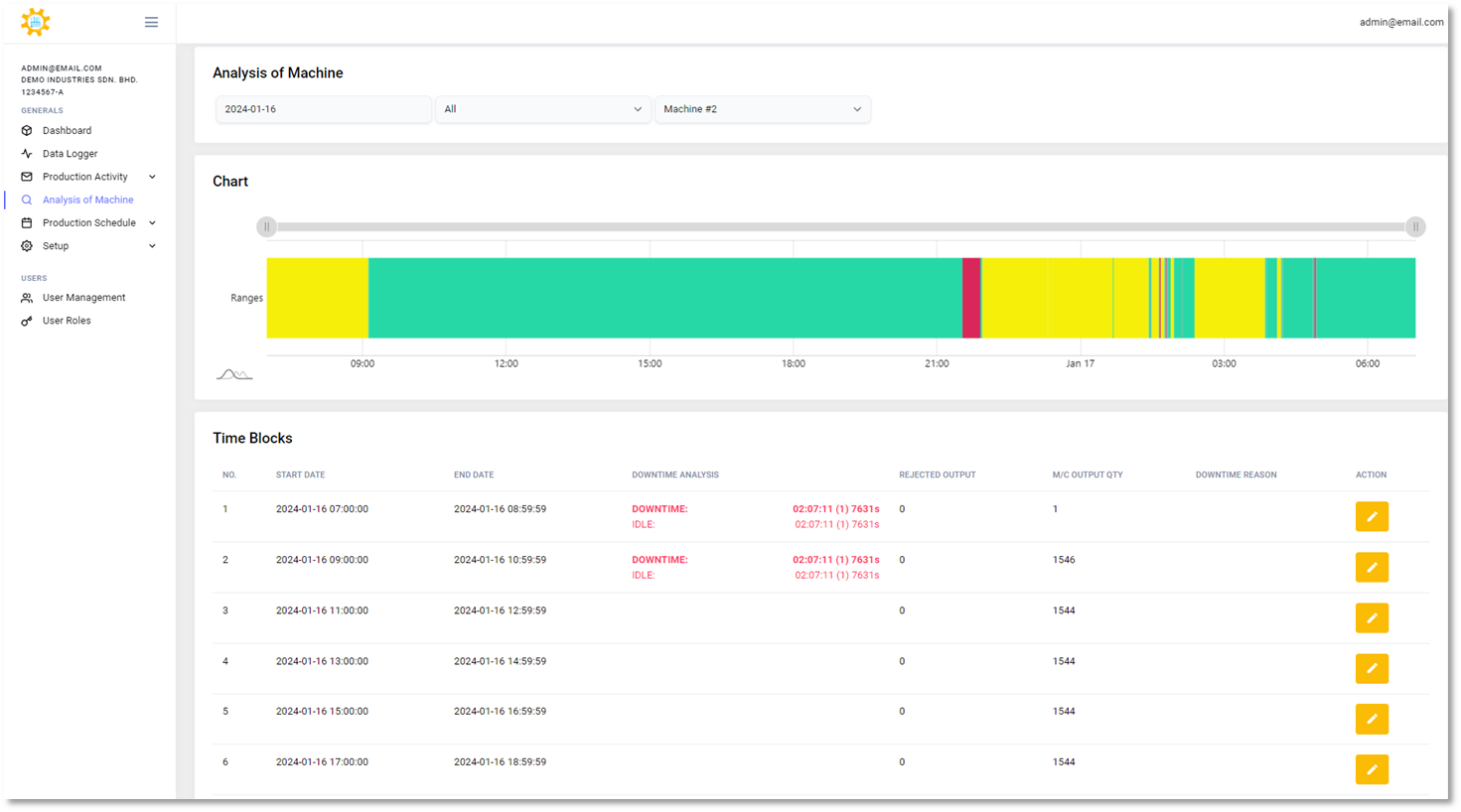Click the admin@email.com account link
The width and height of the screenshot is (1461, 812).
[1400, 22]
